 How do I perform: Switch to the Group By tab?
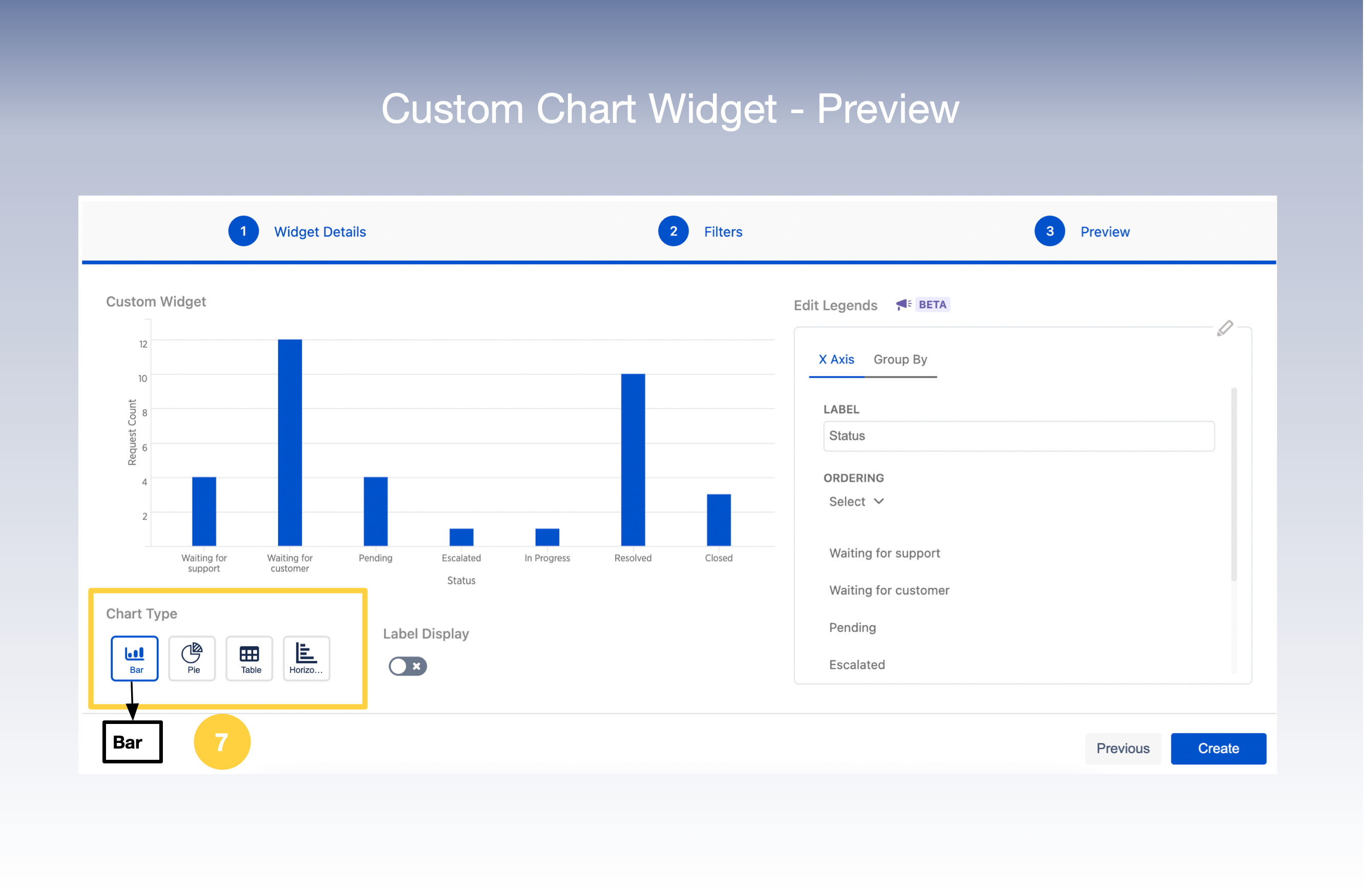click(900, 360)
